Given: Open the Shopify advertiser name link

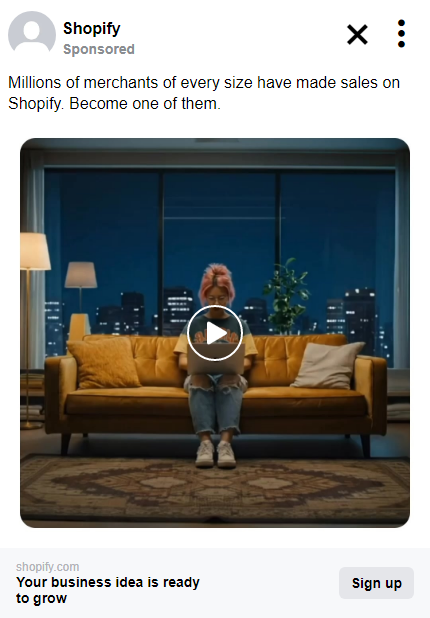Looking at the screenshot, I should tap(92, 29).
